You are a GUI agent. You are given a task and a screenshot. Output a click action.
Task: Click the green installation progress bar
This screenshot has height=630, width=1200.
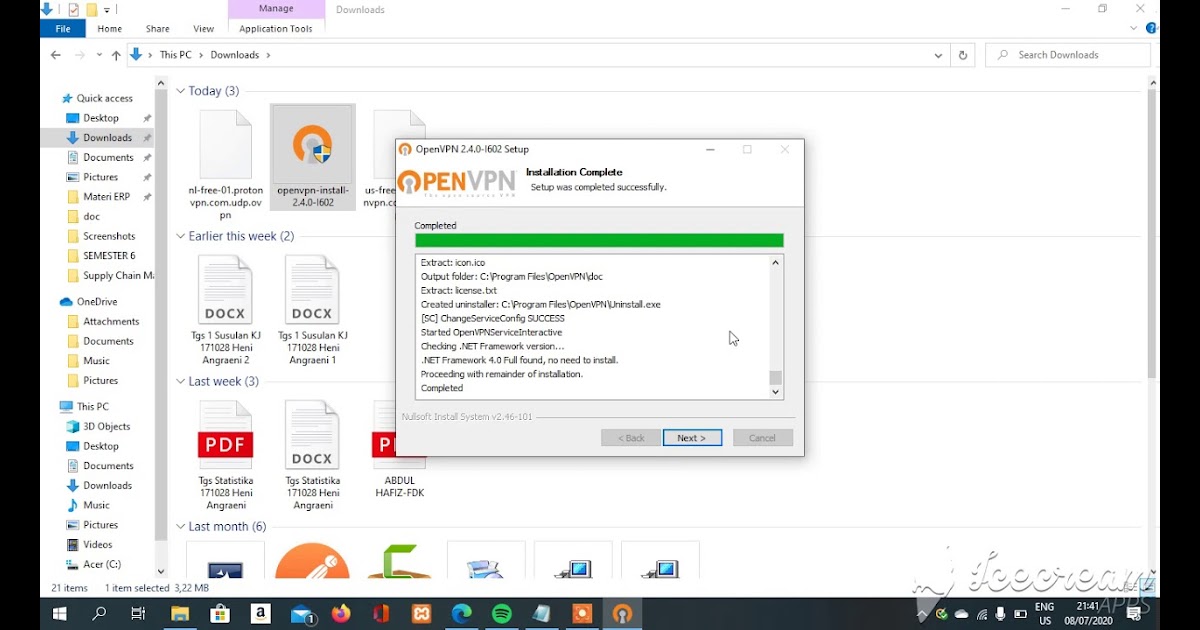click(x=599, y=240)
